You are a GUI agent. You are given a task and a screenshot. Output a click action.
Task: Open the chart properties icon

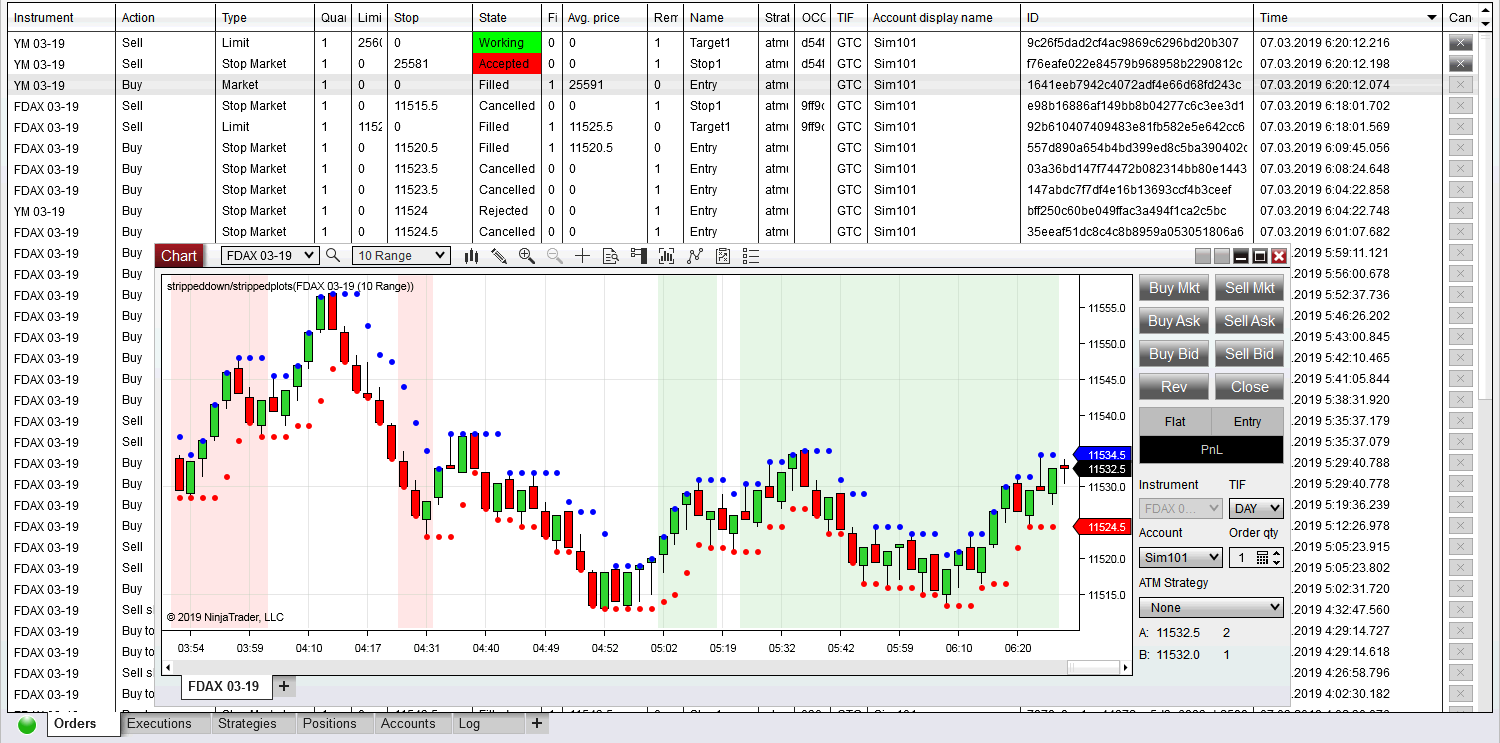[724, 256]
